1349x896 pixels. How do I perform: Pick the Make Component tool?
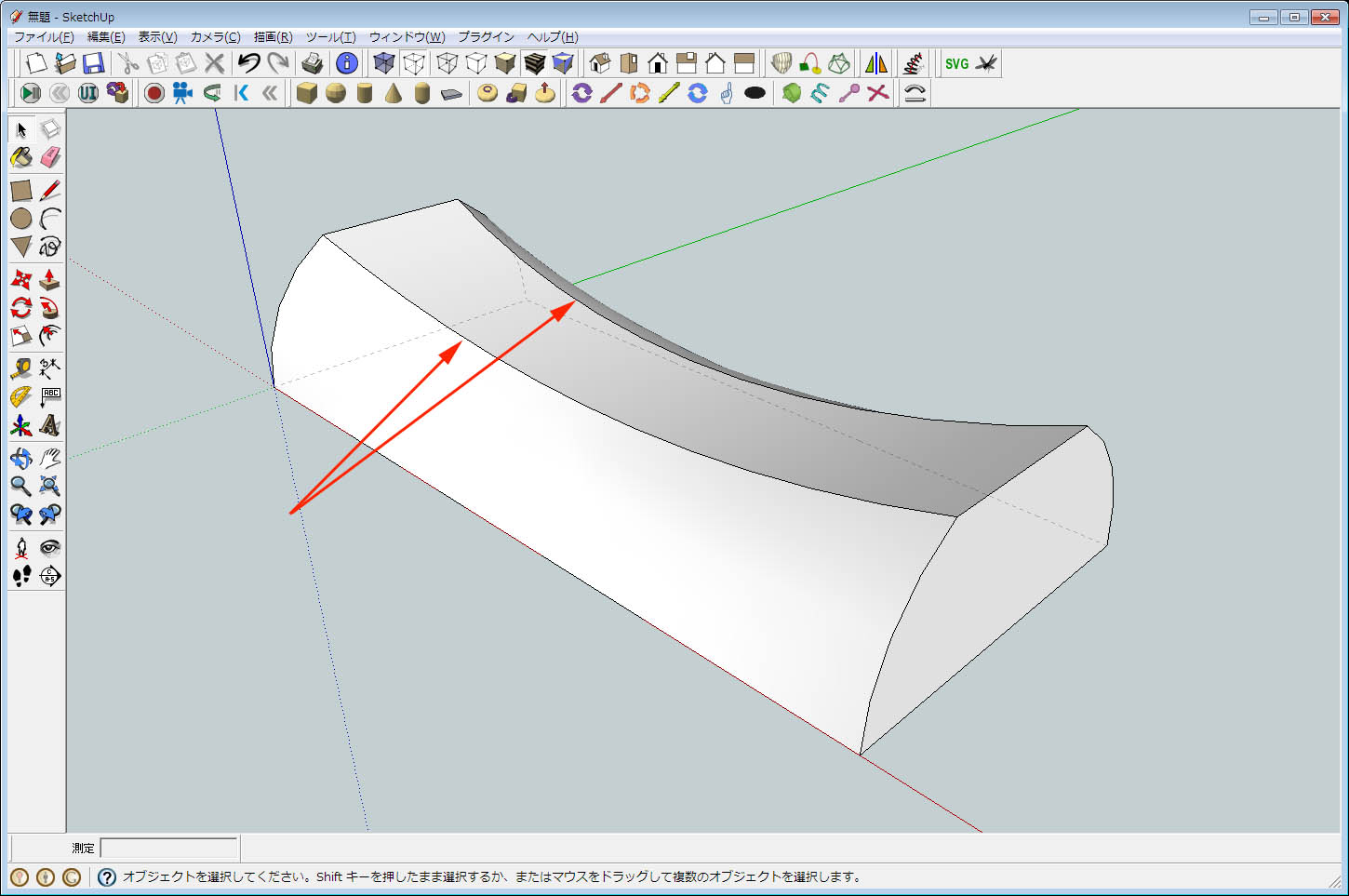pos(50,129)
